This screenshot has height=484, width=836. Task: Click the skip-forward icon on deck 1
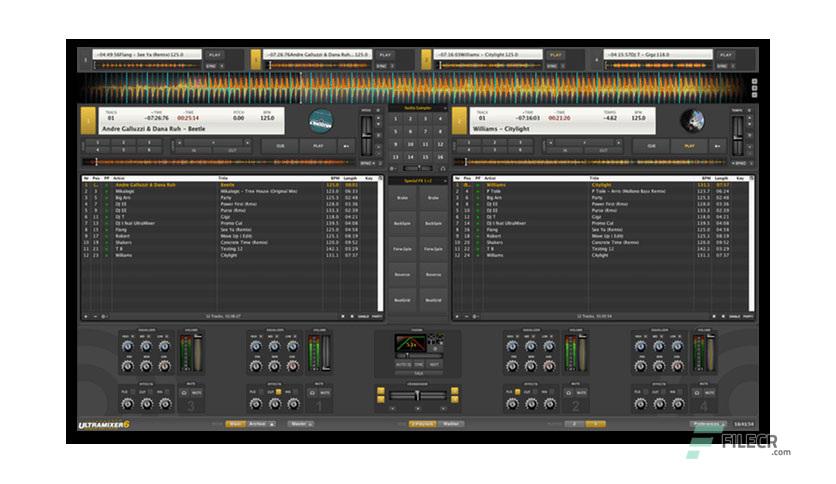click(346, 146)
